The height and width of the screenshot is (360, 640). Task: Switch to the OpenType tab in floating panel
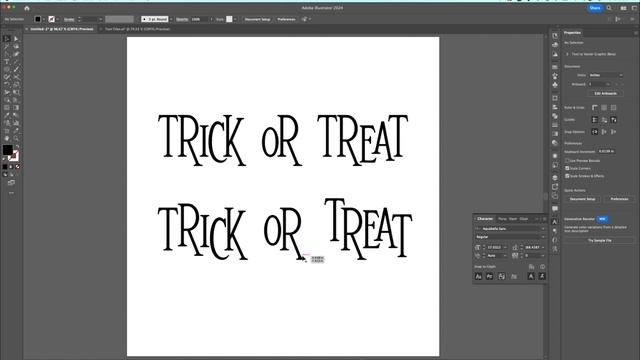click(x=513, y=219)
